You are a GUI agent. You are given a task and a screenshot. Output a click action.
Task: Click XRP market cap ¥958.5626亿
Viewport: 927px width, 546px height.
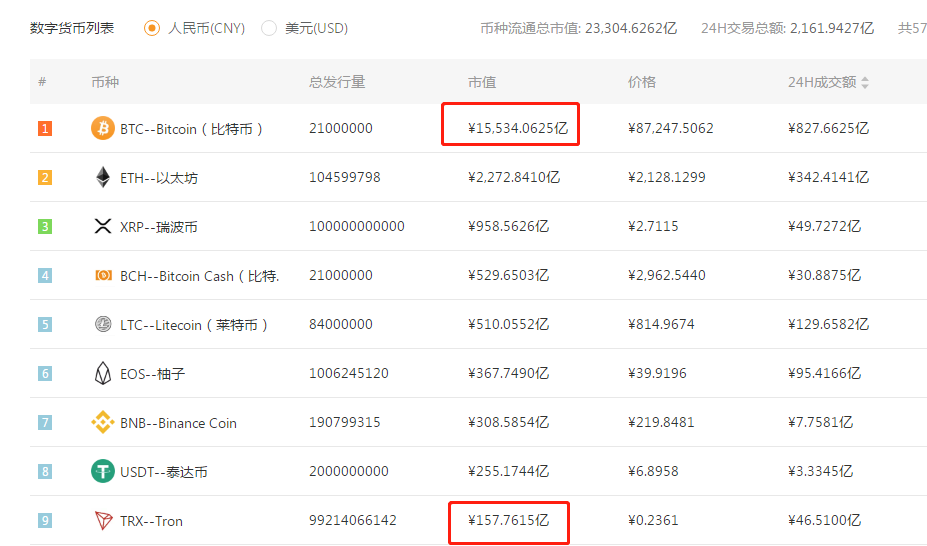(508, 226)
